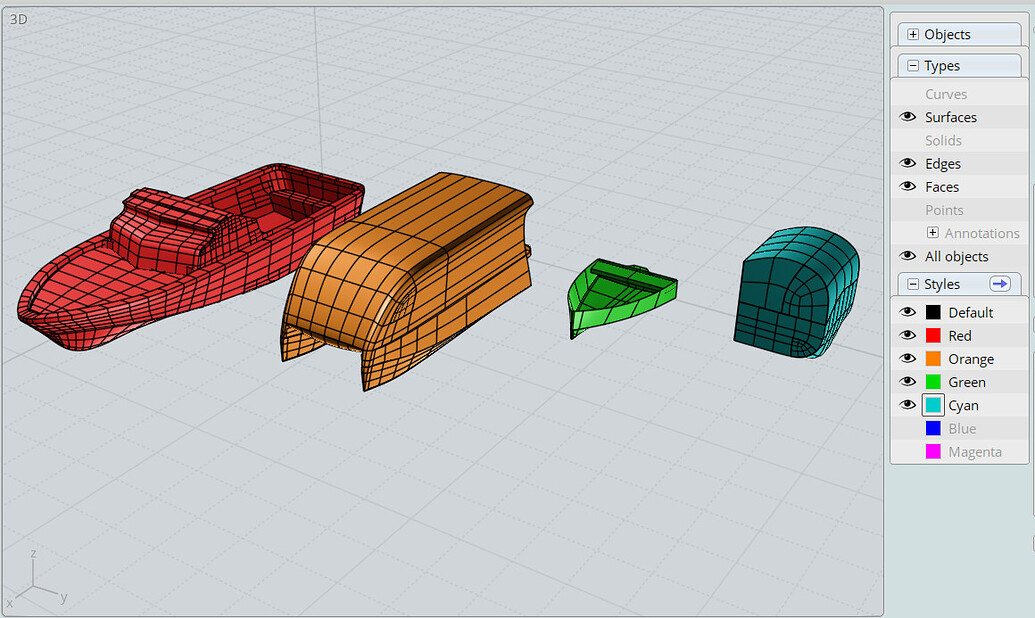Select the Surfaces type label
Screen dimensions: 1035x618
pos(951,117)
